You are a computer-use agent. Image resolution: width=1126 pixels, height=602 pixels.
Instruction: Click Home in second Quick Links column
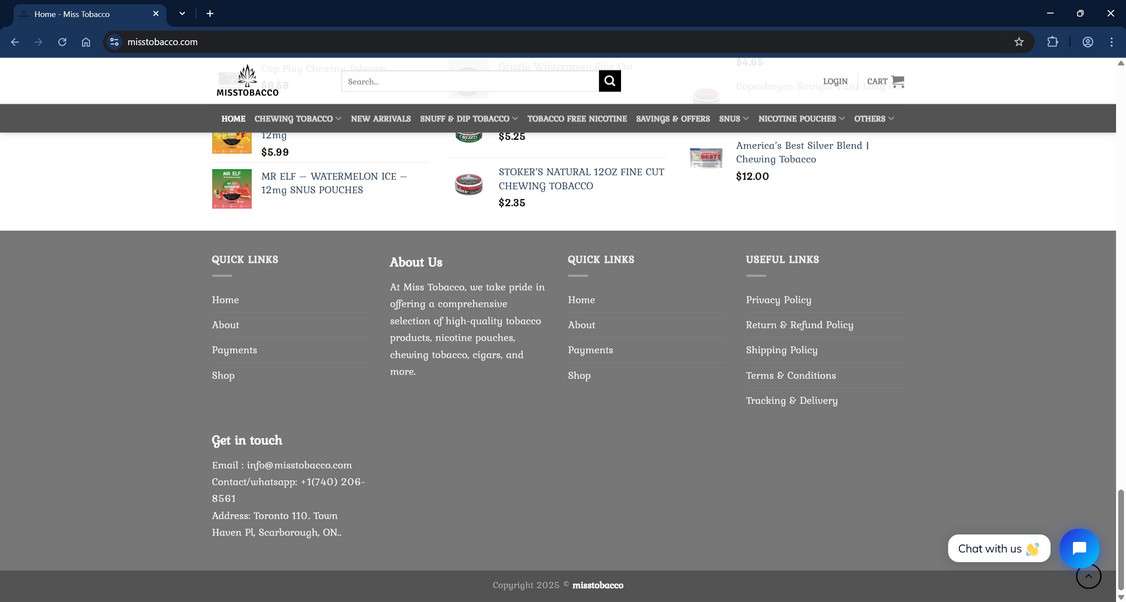pyautogui.click(x=582, y=300)
